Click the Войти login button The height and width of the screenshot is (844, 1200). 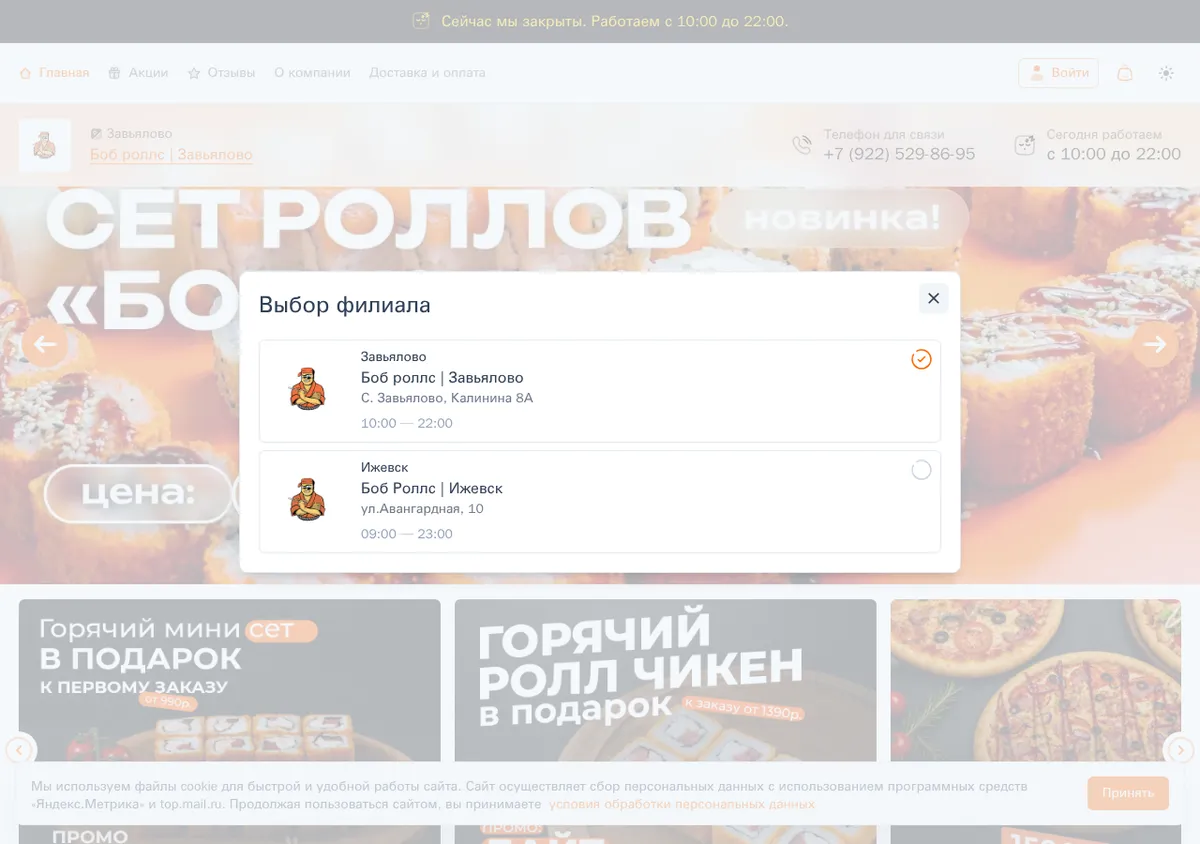(x=1059, y=73)
